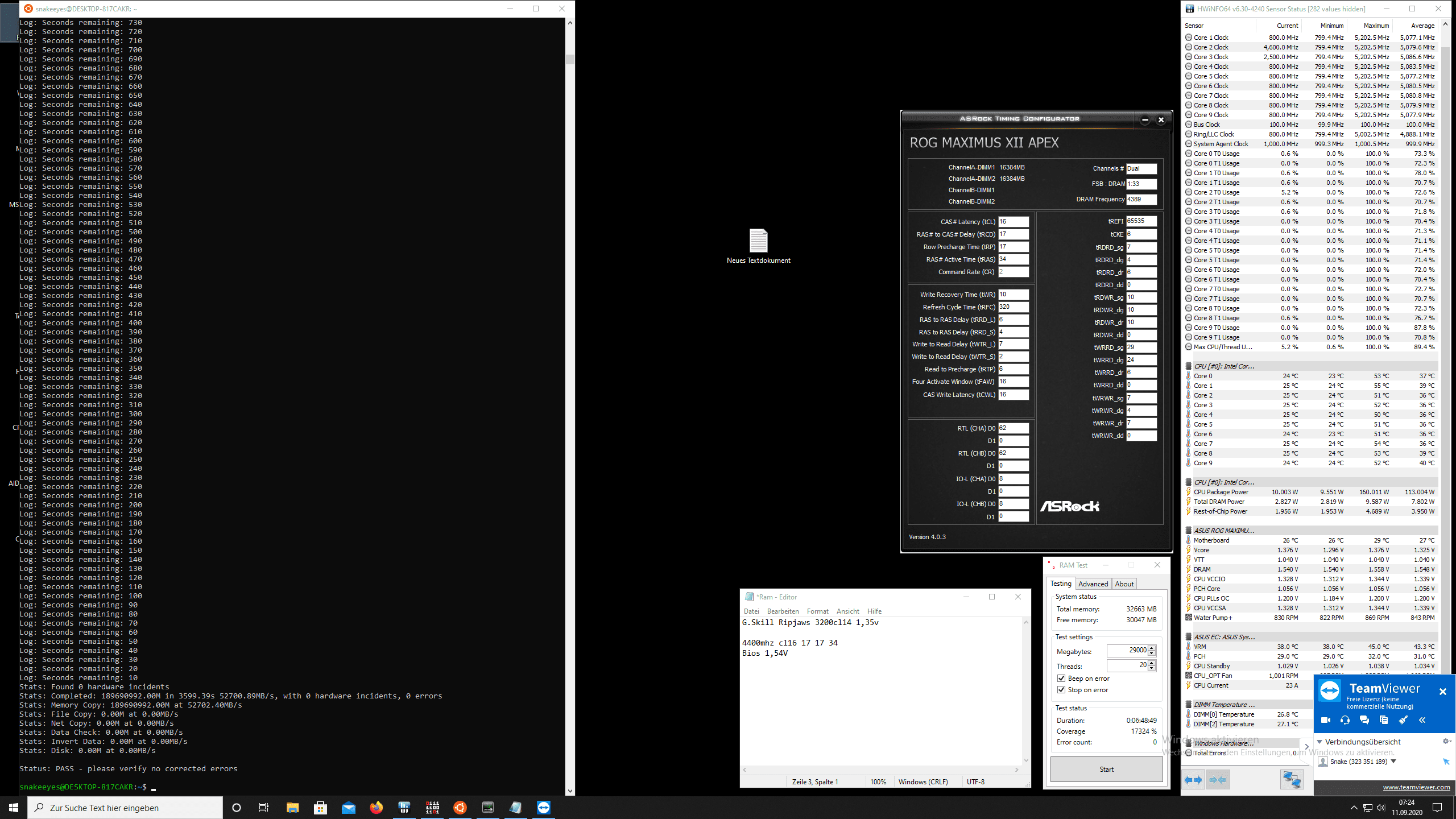The height and width of the screenshot is (819, 1456).
Task: Click HWiNFO sensor list scrollbar up arrow
Action: point(1445,26)
